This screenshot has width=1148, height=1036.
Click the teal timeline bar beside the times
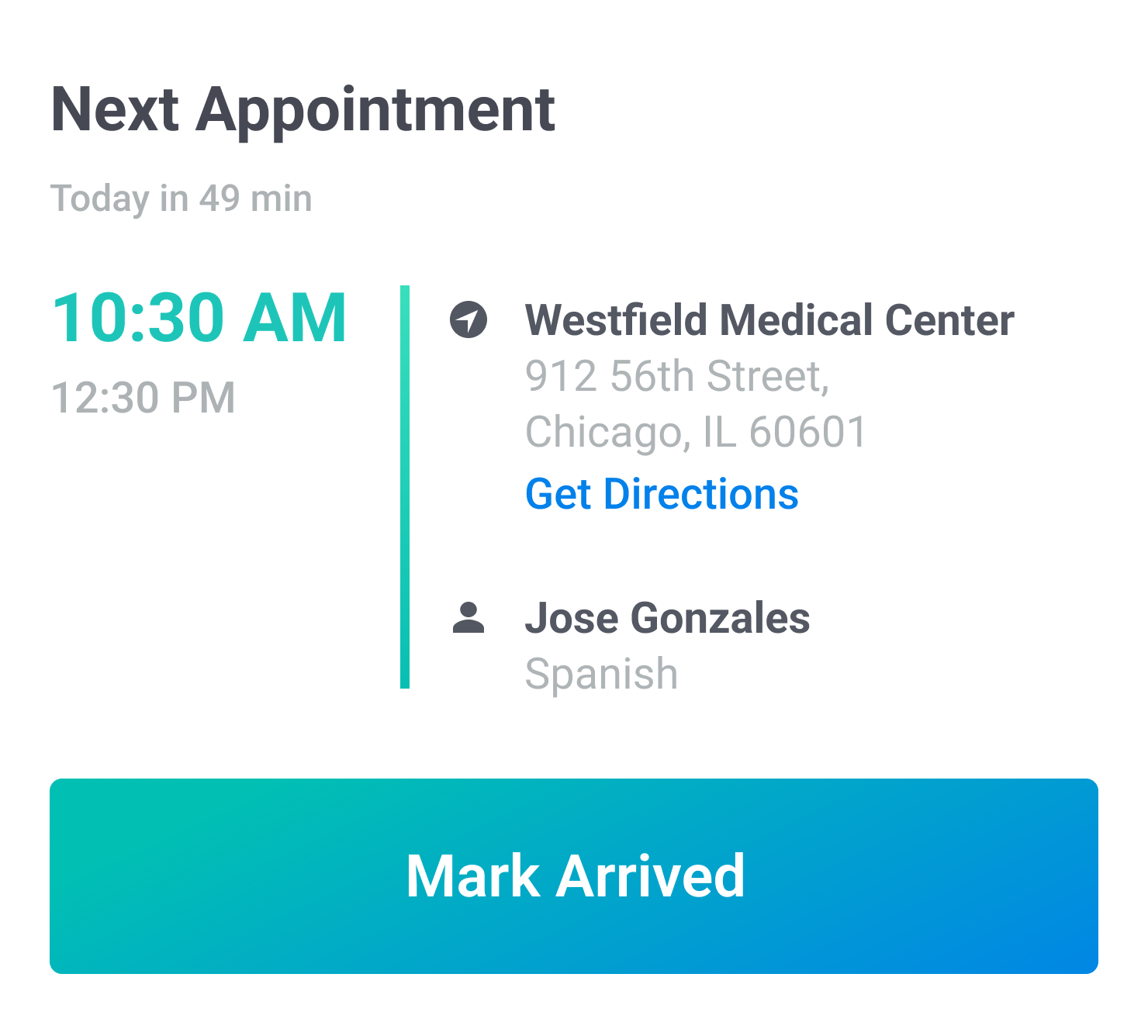coord(405,487)
